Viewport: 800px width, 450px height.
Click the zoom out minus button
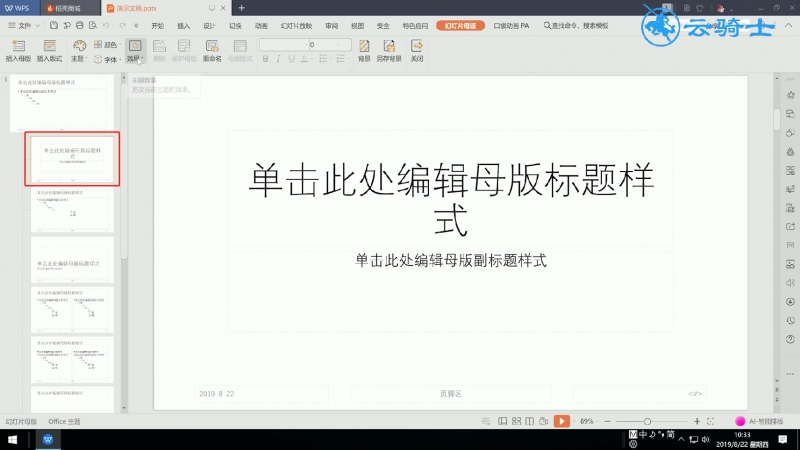[607, 421]
